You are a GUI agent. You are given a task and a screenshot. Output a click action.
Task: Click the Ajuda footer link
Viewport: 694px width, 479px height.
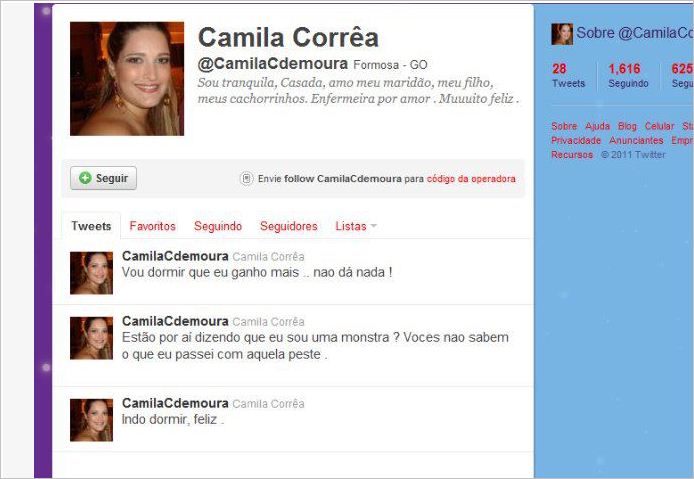(598, 126)
